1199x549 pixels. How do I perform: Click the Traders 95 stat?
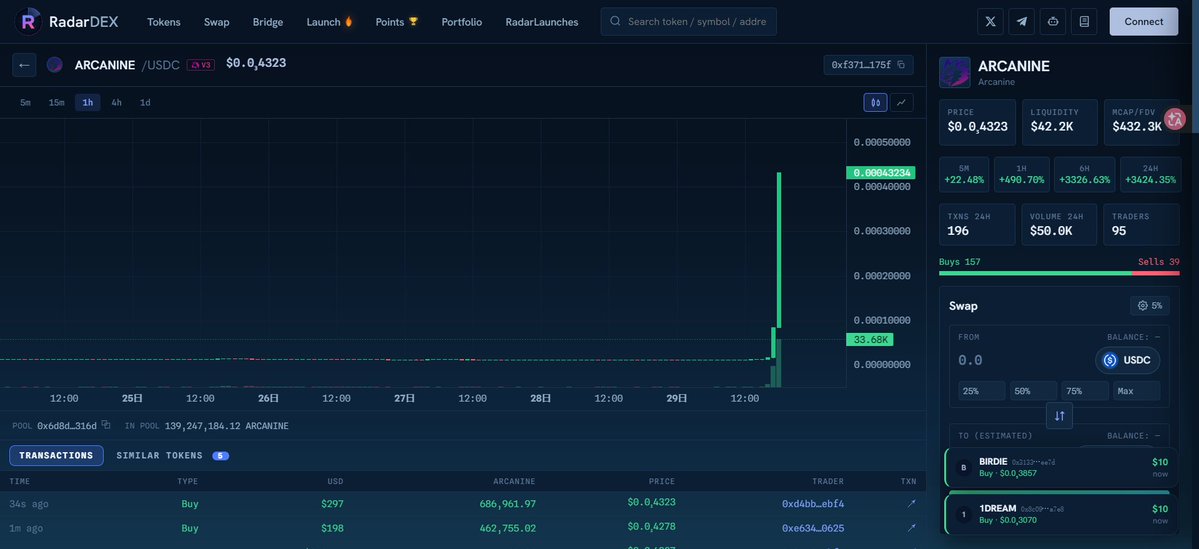[x=1142, y=225]
